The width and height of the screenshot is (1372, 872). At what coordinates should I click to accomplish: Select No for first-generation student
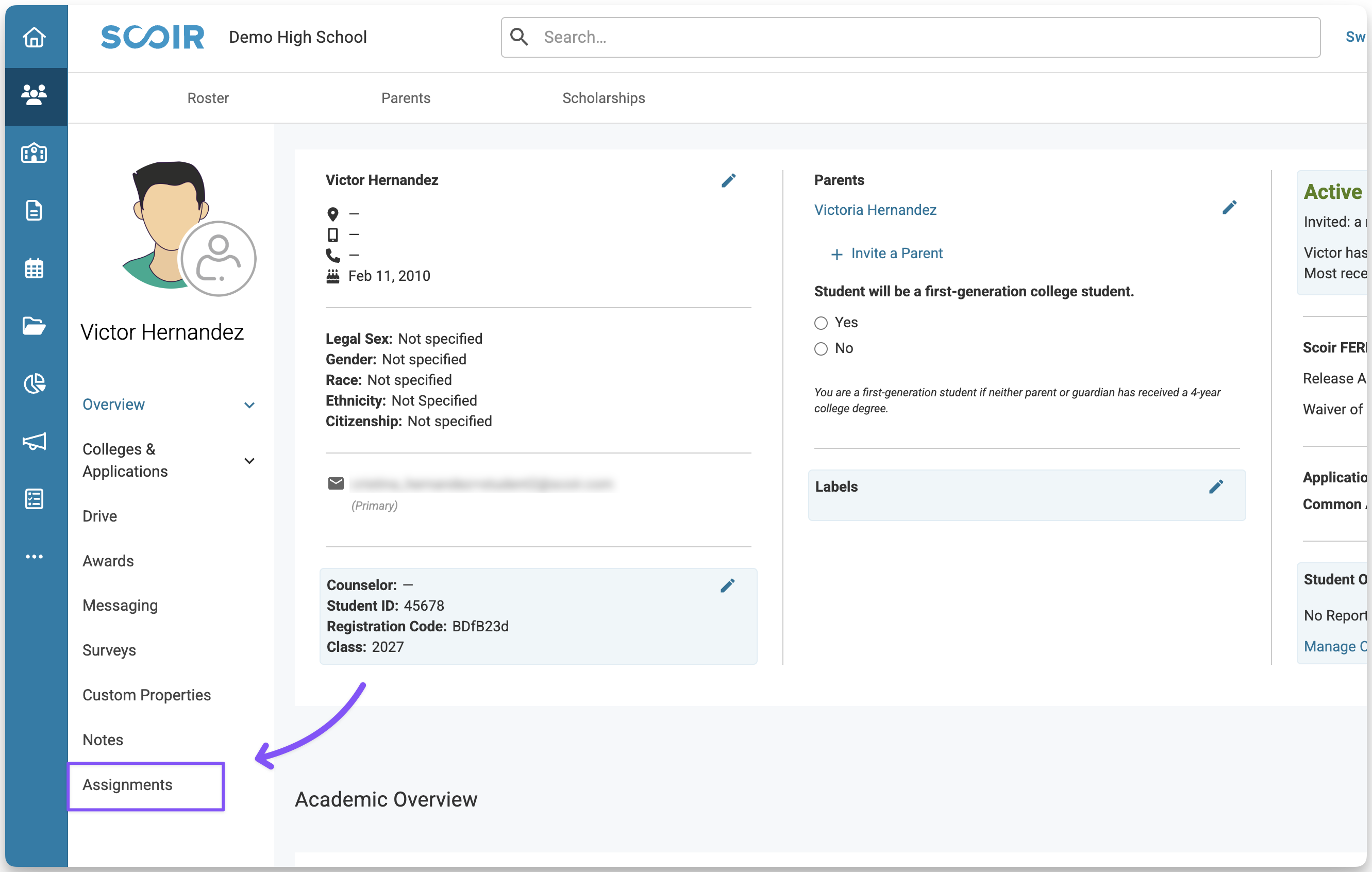[x=821, y=348]
